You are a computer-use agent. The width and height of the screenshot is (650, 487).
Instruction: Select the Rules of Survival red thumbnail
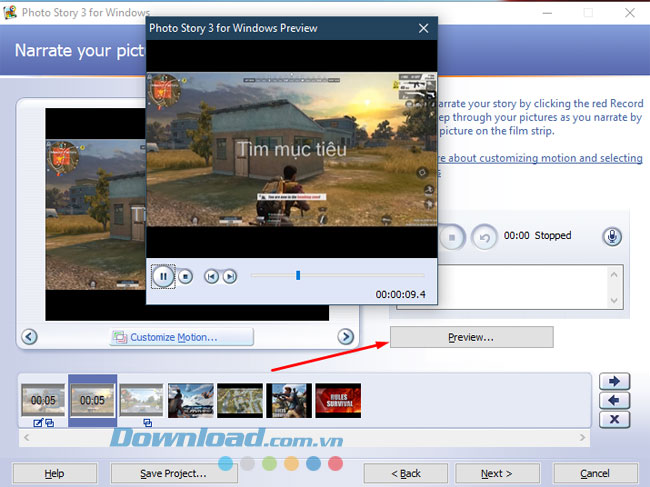[338, 400]
